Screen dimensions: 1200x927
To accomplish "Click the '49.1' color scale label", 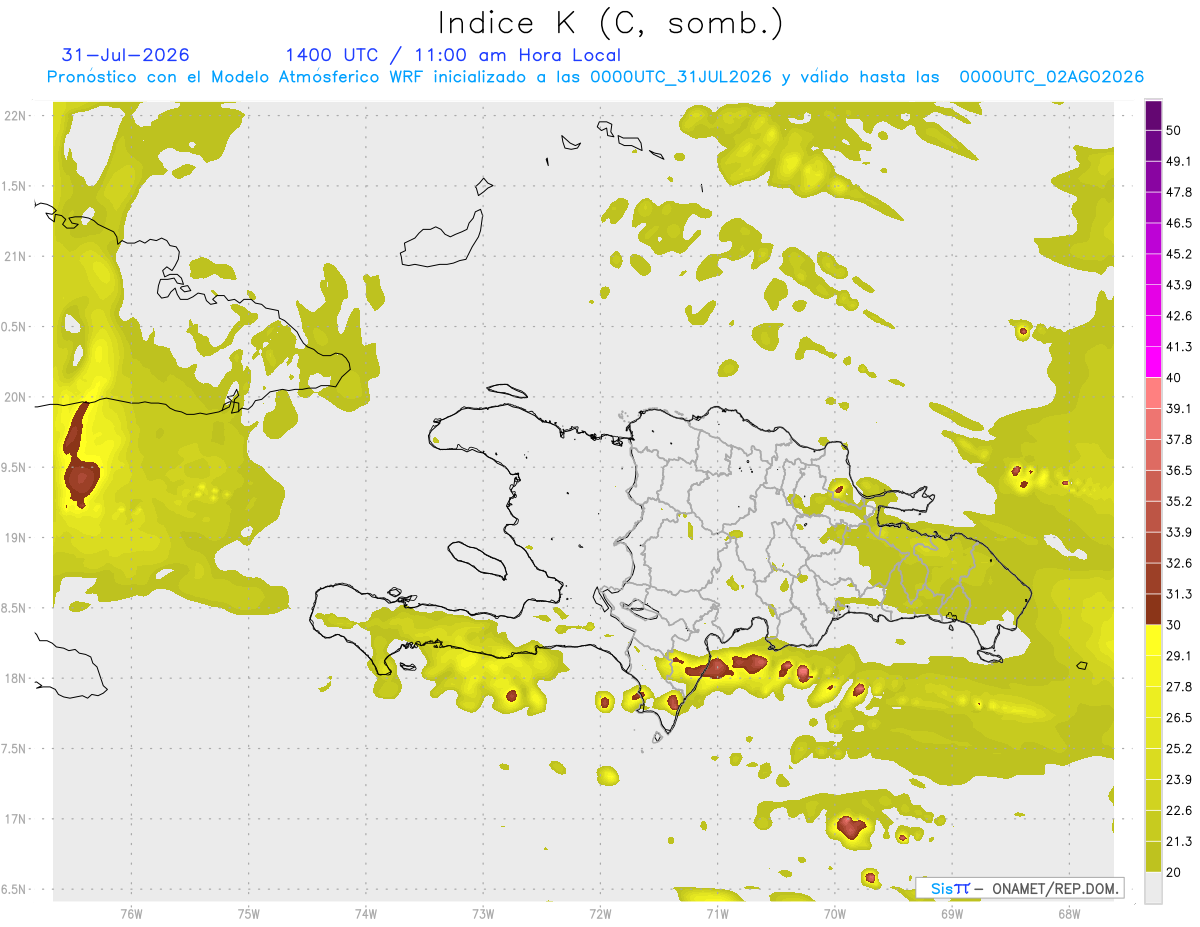I will [1179, 161].
